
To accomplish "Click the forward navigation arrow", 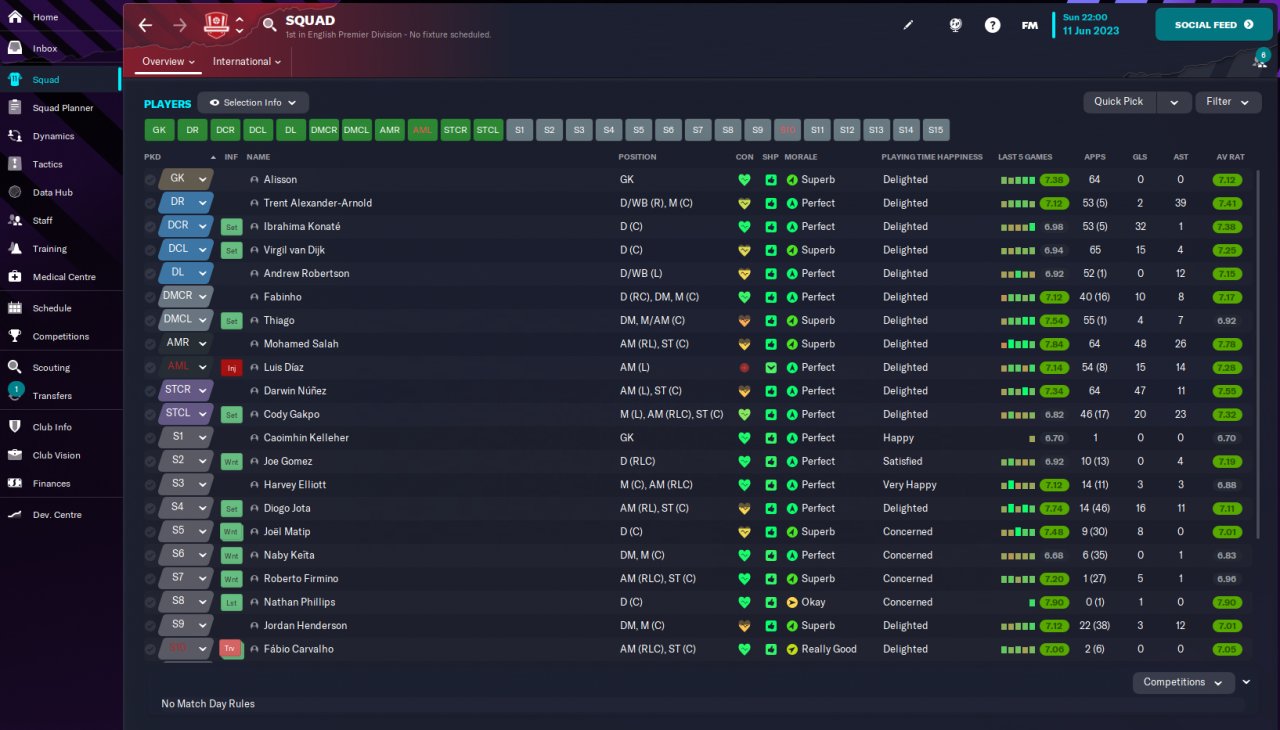I will (179, 25).
